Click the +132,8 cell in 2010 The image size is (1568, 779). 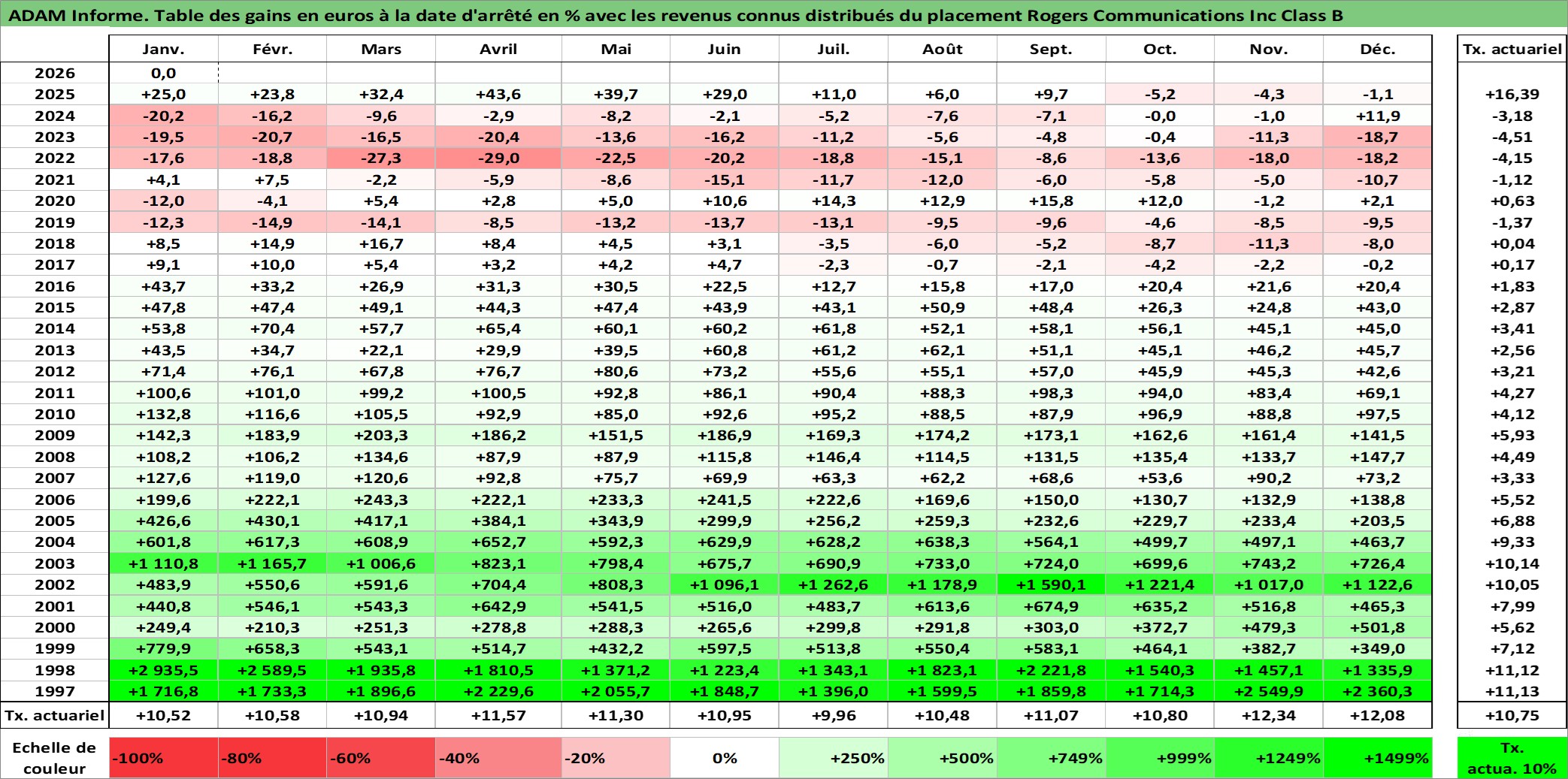click(164, 414)
